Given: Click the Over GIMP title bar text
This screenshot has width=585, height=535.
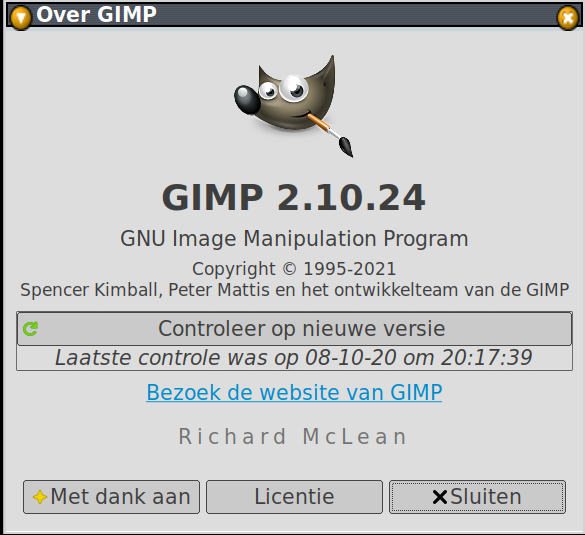Looking at the screenshot, I should [x=96, y=15].
